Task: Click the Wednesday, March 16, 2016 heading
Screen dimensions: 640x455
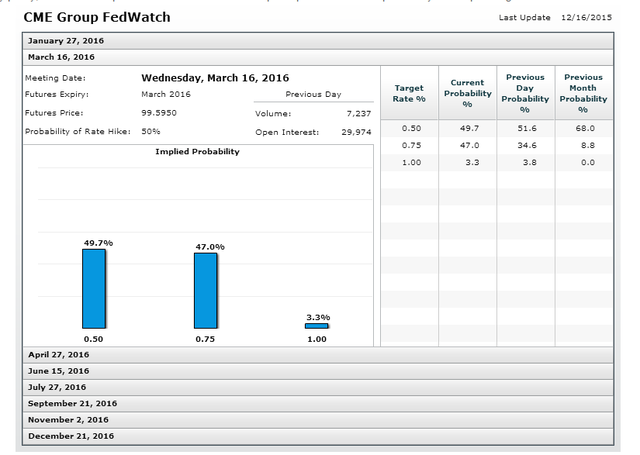Action: 215,78
